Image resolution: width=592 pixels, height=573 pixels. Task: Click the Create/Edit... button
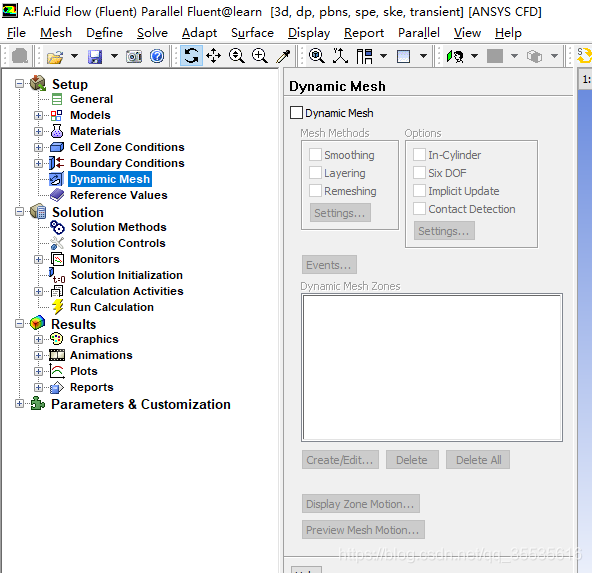(340, 460)
